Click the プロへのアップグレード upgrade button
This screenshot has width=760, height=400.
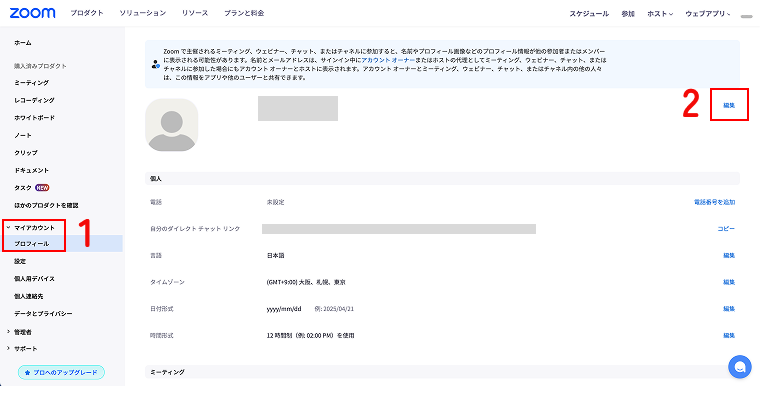[x=61, y=372]
